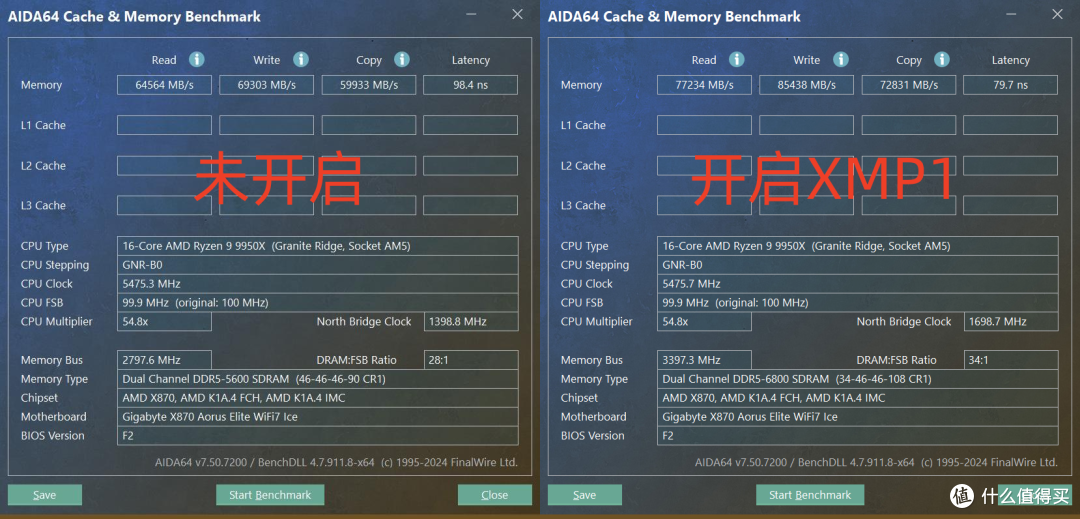Viewport: 1080px width, 519px height.
Task: Click Save in the left window
Action: [45, 495]
